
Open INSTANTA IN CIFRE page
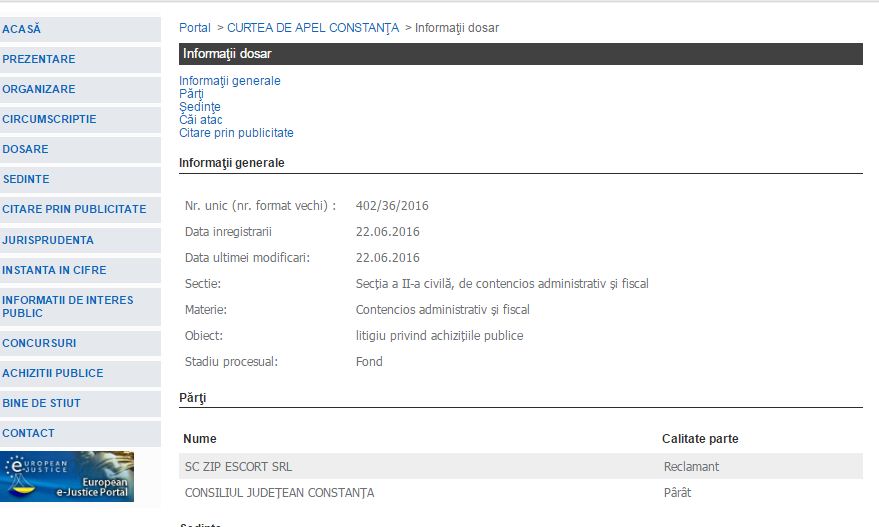(x=54, y=270)
